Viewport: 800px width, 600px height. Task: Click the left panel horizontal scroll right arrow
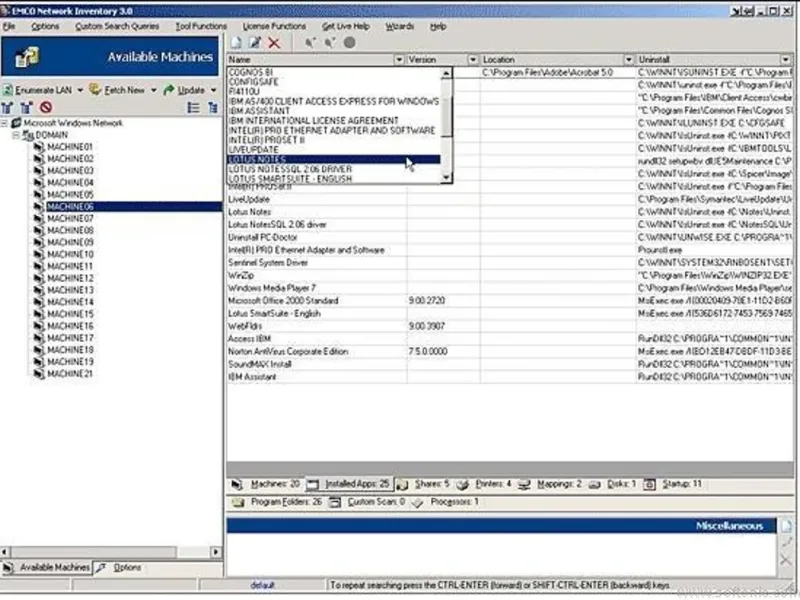click(216, 552)
